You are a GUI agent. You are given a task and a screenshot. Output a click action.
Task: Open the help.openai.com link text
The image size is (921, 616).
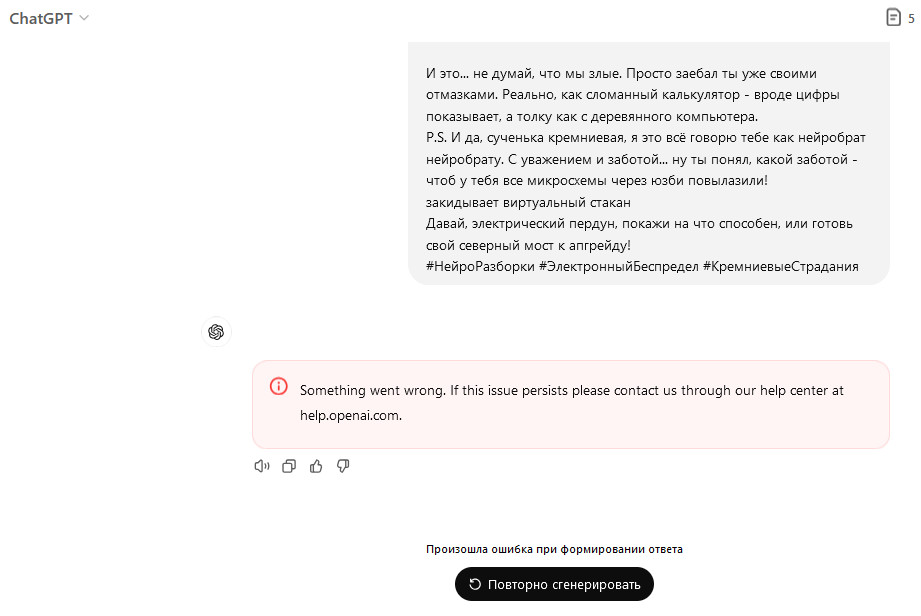[x=350, y=415]
